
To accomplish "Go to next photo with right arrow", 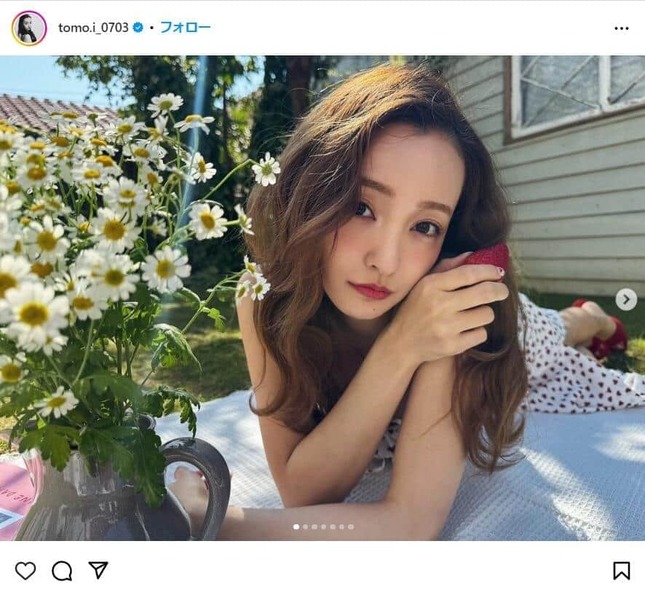I will coord(626,300).
